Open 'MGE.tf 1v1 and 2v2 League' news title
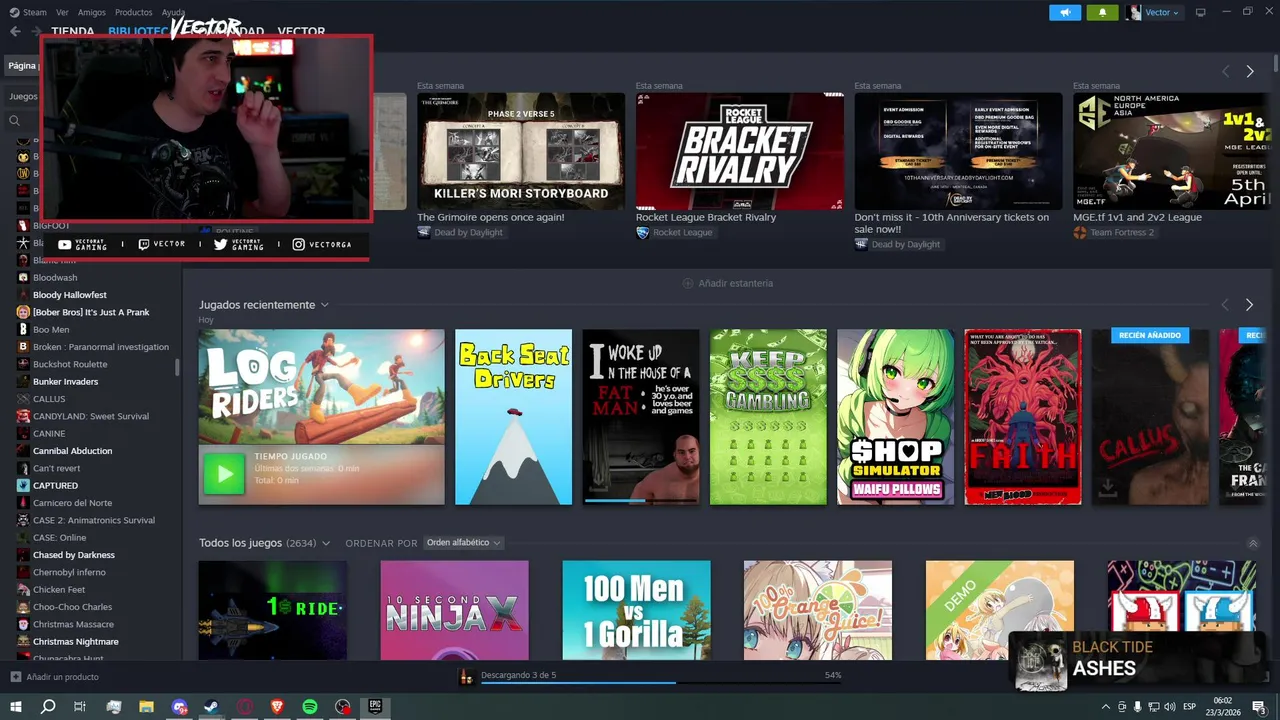The height and width of the screenshot is (720, 1280). click(1138, 217)
